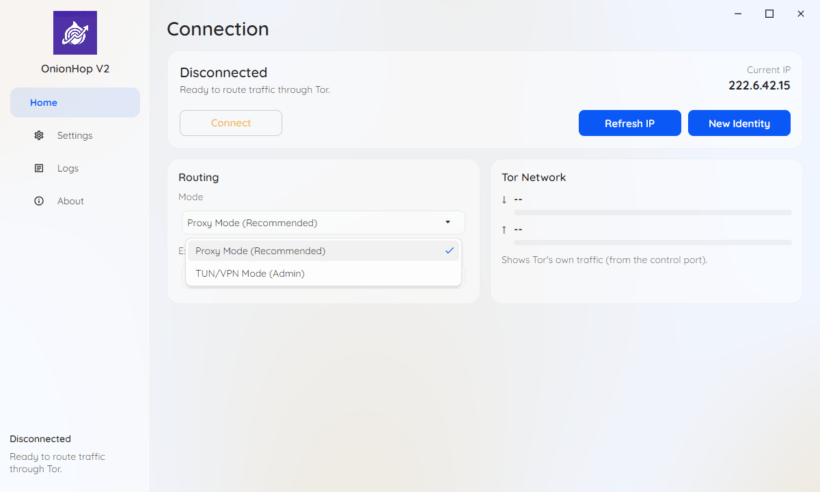Viewport: 820px width, 492px height.
Task: Click the OnionHop purple logo
Action: (75, 33)
